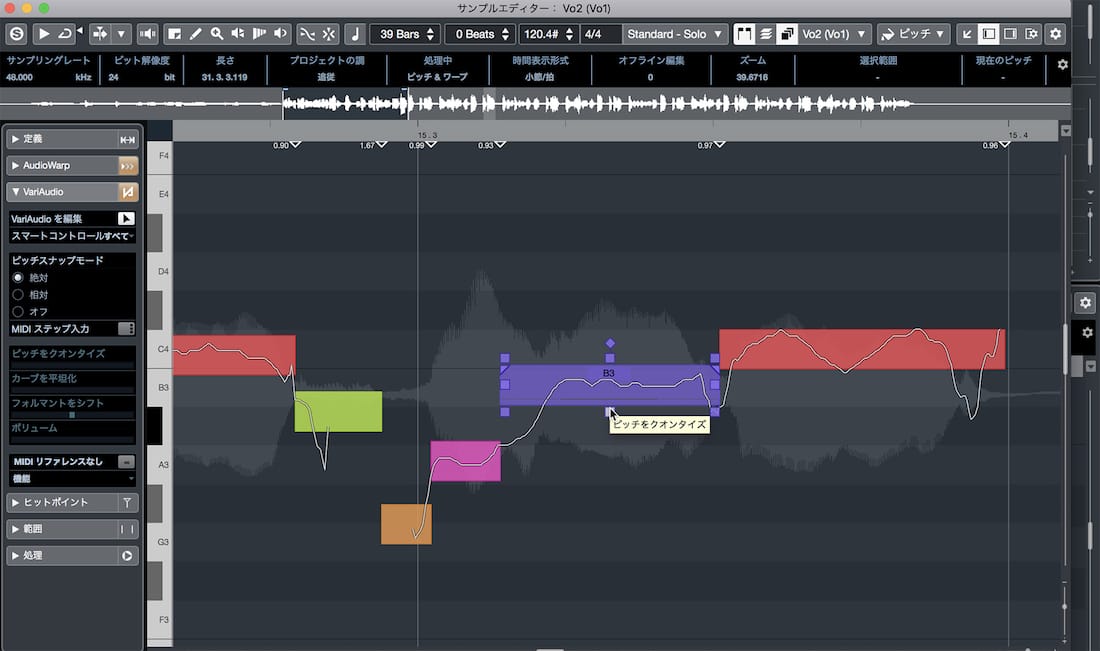This screenshot has width=1100, height=651.
Task: Open the ピッチ color scheme dropdown
Action: tap(914, 34)
